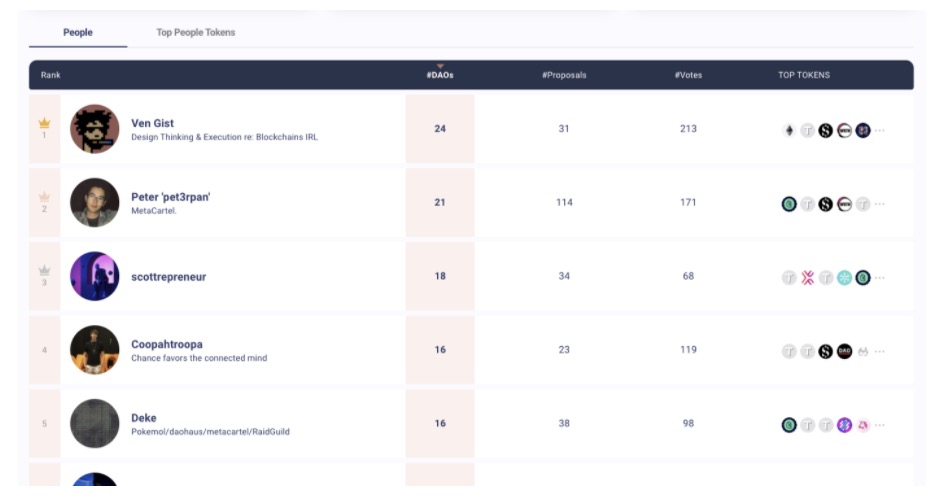Screen dimensions: 940x504
Task: Click the black S token in Ven Gist's row
Action: click(x=825, y=130)
